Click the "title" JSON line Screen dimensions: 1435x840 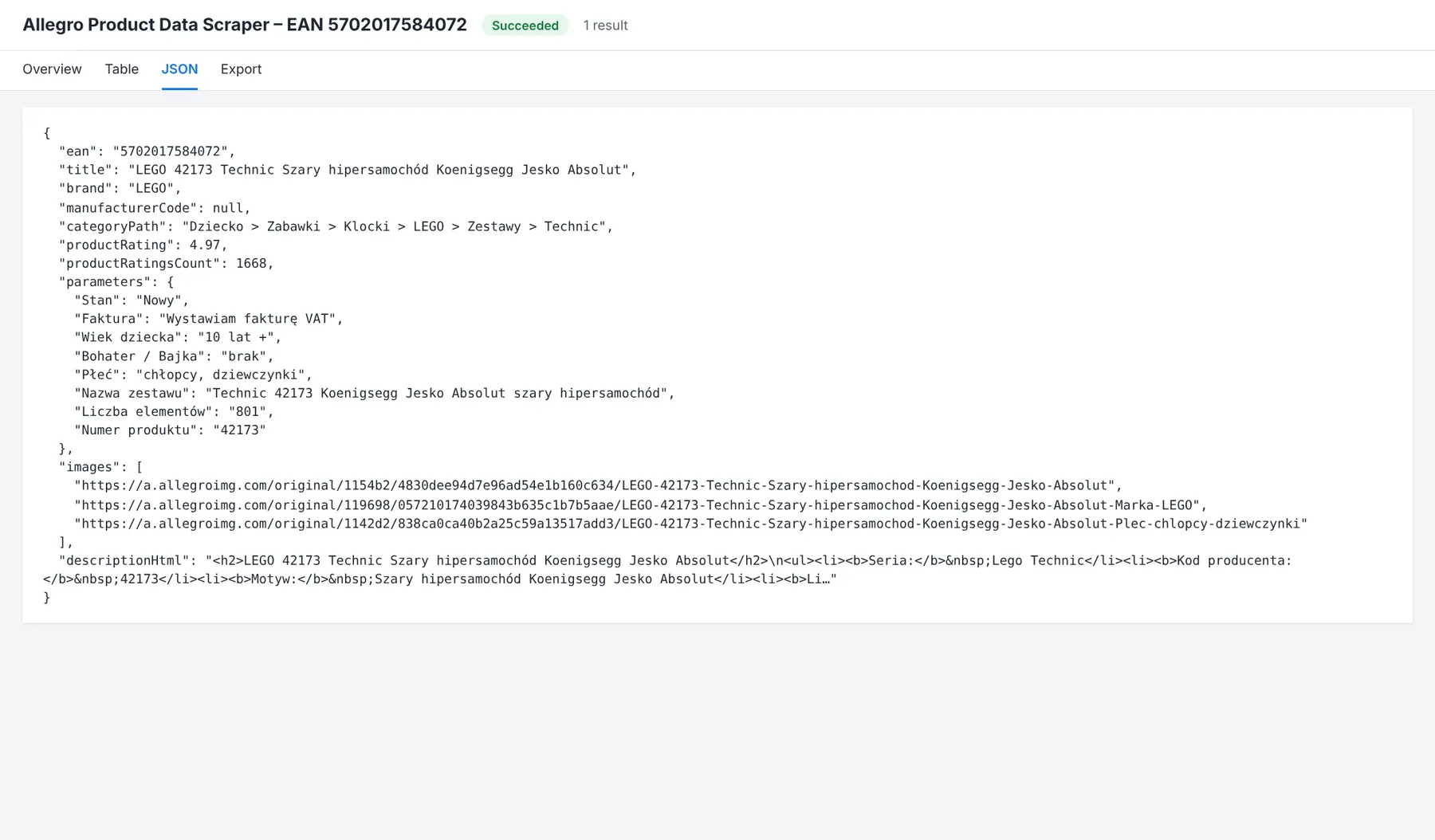(x=348, y=170)
